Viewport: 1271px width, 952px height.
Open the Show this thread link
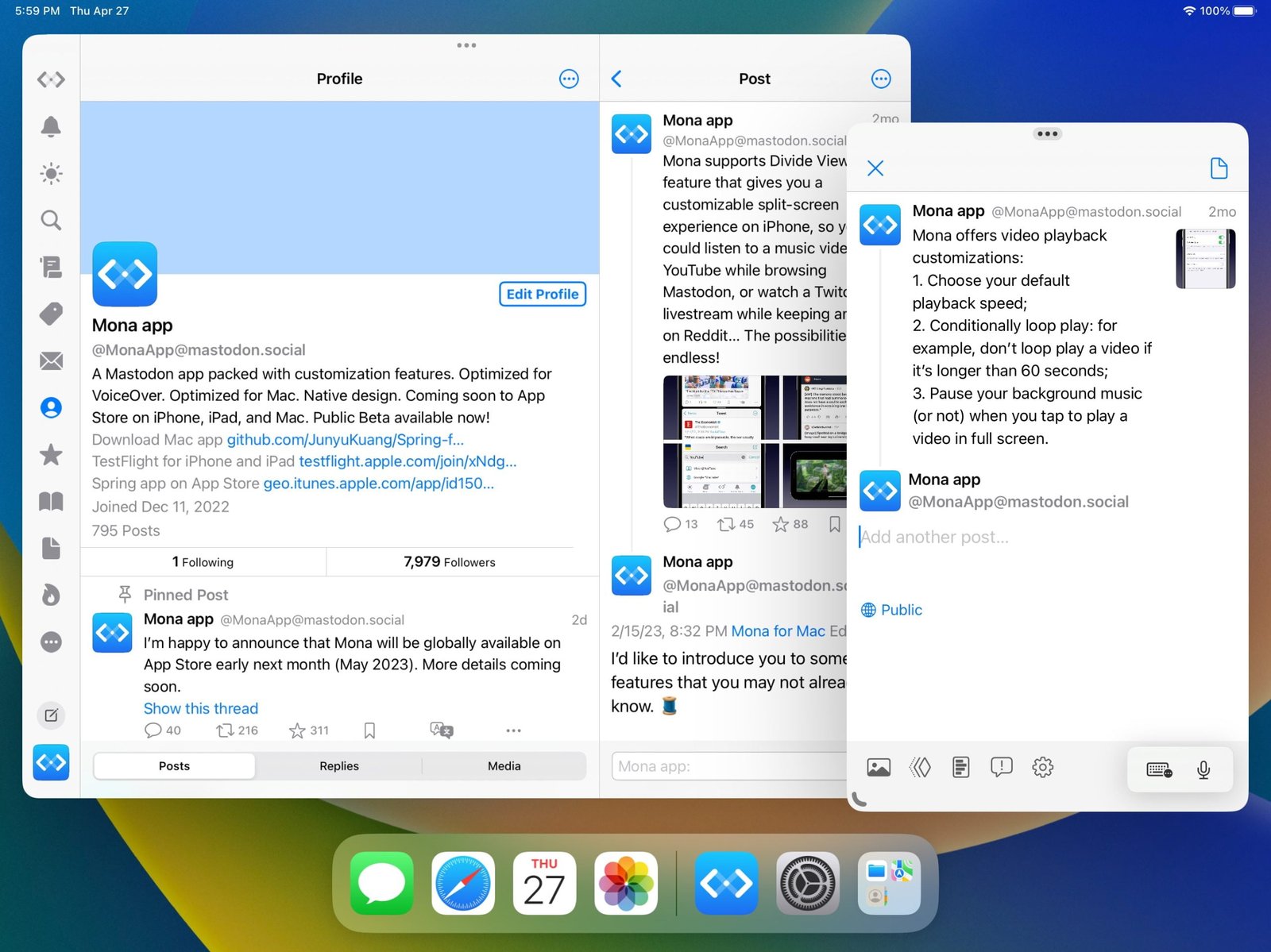[200, 708]
